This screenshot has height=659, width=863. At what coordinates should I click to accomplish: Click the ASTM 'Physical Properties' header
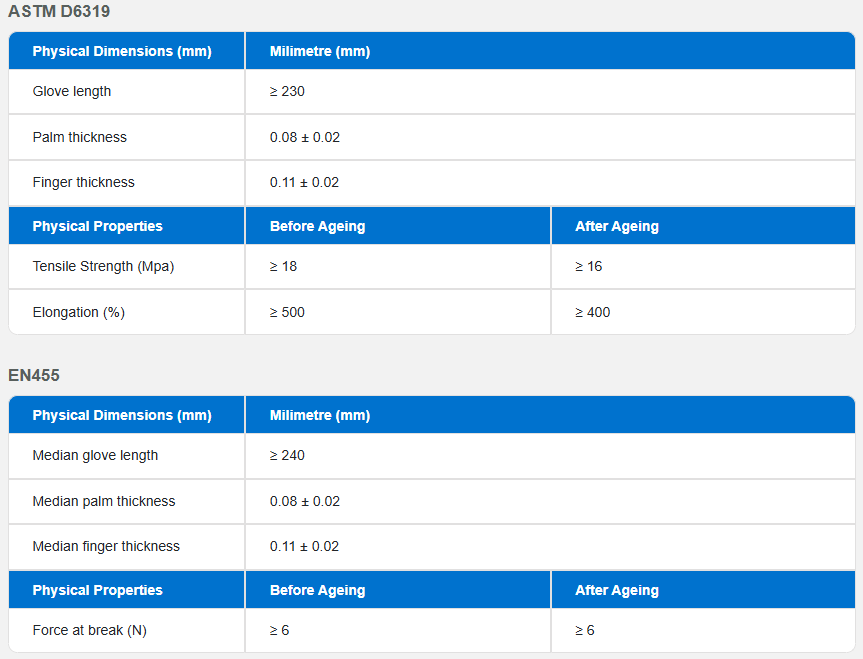click(x=97, y=226)
